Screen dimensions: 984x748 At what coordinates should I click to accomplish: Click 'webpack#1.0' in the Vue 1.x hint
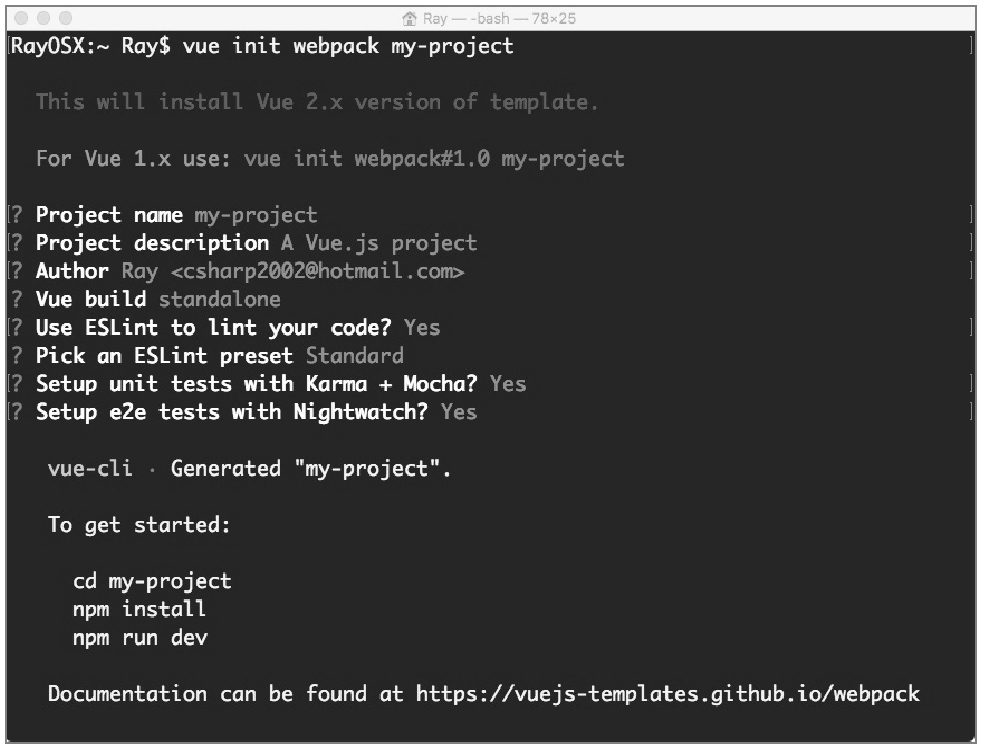(x=422, y=159)
